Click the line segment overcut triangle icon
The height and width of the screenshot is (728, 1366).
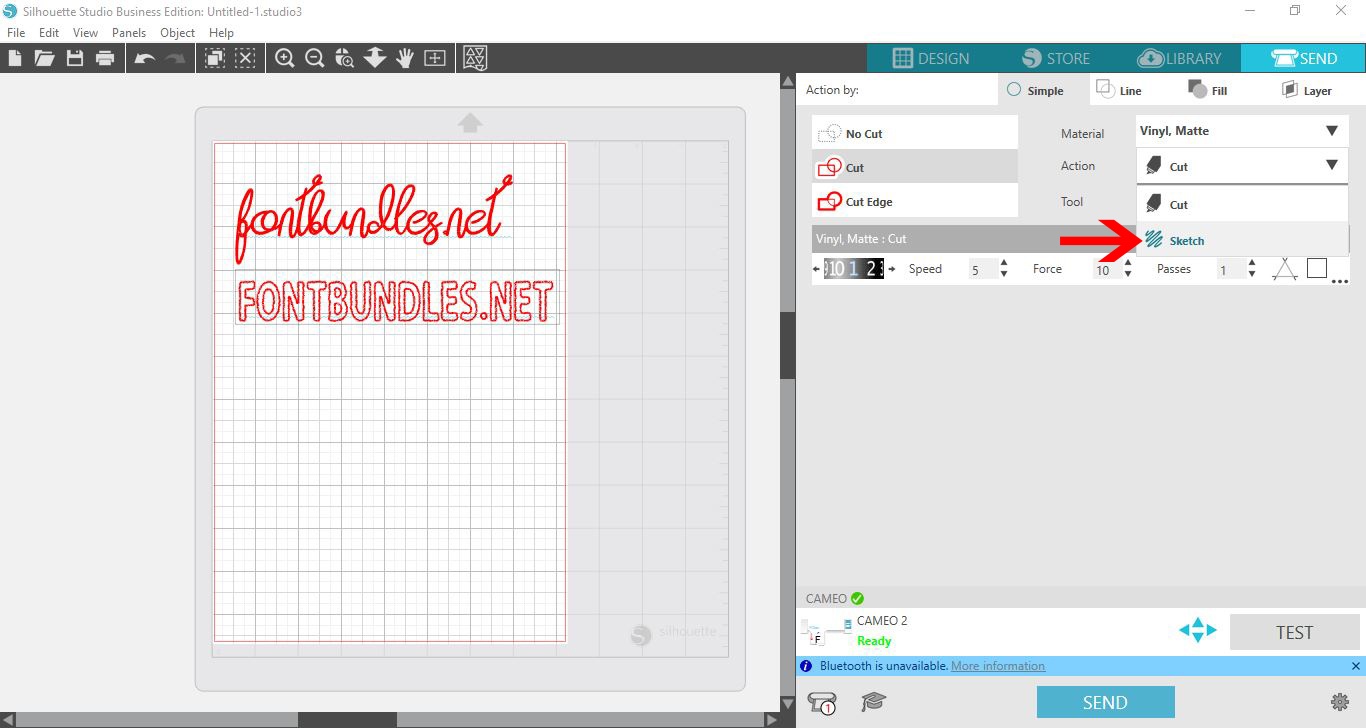point(1285,268)
